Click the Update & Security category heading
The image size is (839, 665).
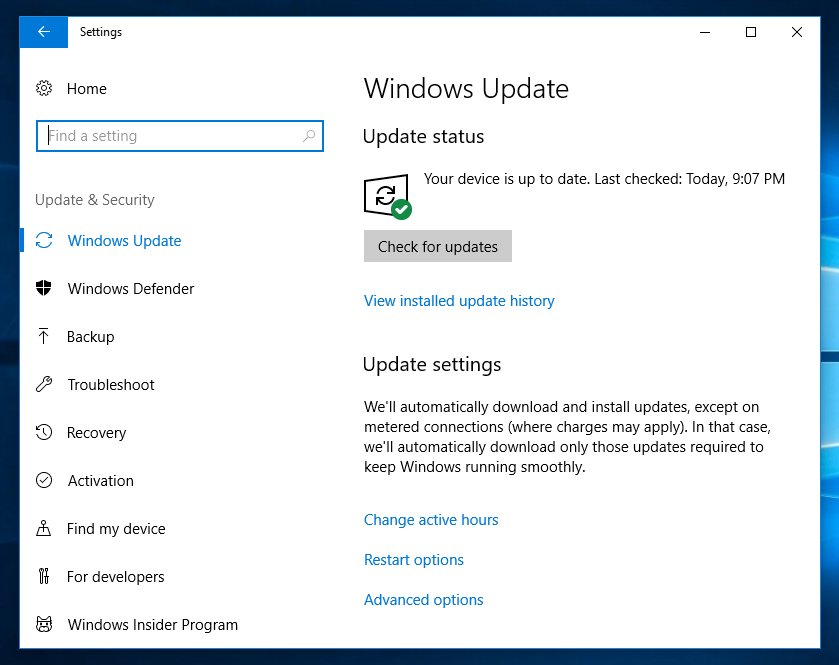(95, 200)
